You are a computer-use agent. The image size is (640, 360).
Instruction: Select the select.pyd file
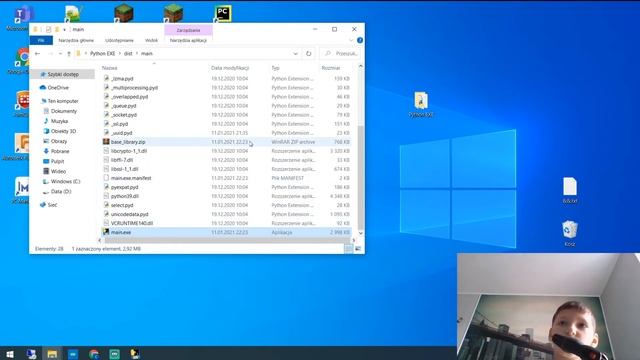click(226, 205)
